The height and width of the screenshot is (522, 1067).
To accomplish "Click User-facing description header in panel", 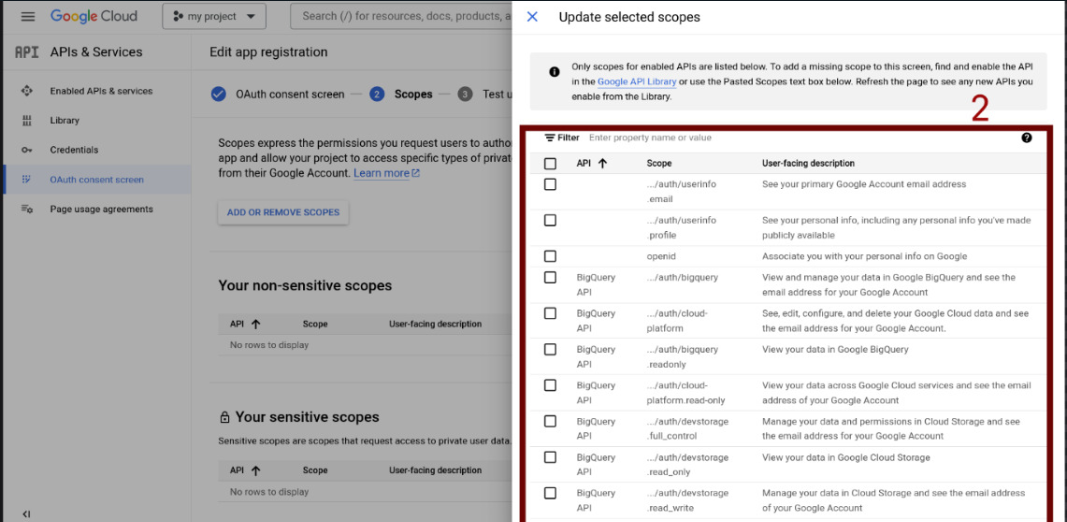I will [808, 163].
